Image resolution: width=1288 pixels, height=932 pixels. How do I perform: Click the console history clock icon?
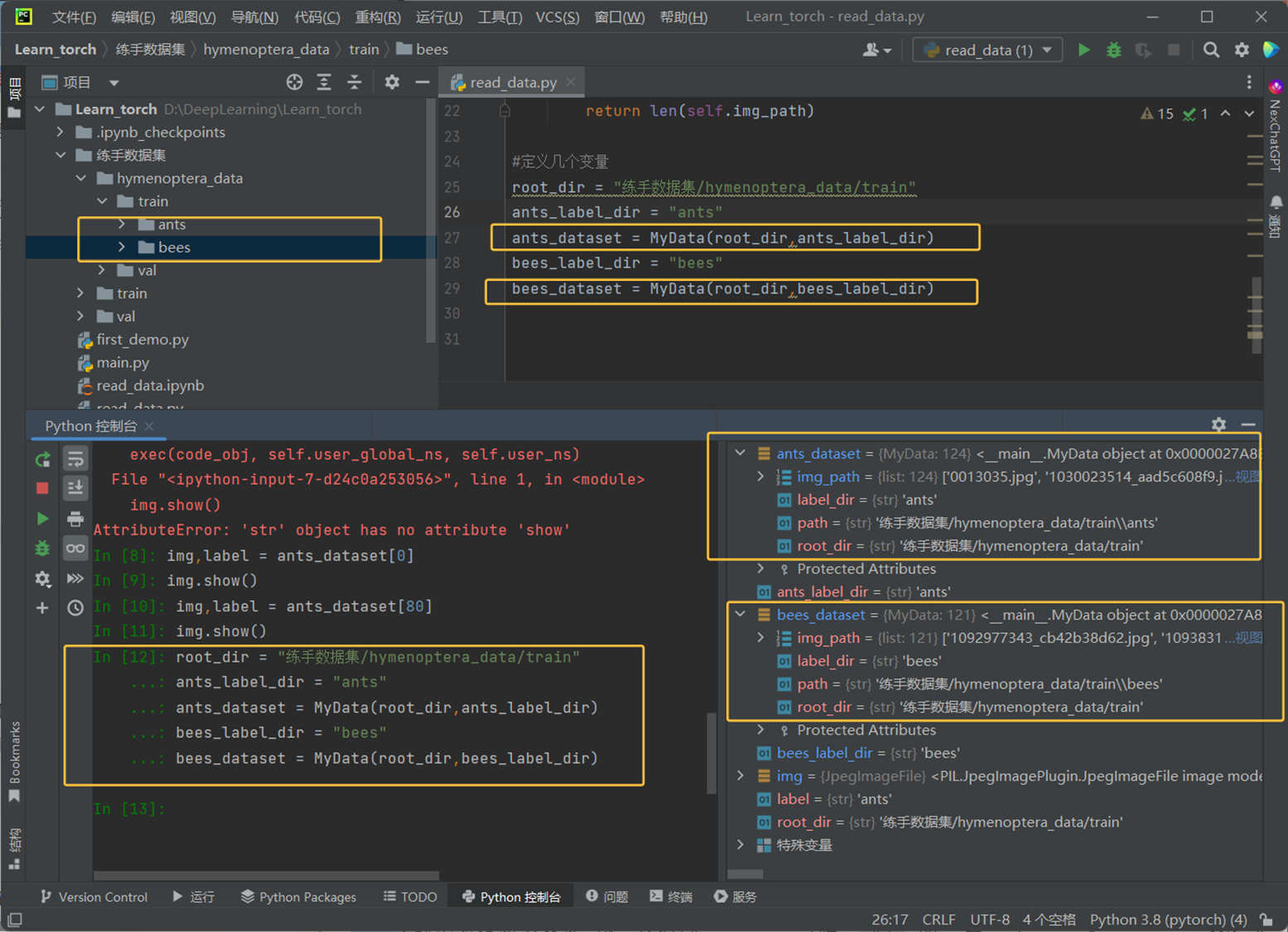click(75, 608)
